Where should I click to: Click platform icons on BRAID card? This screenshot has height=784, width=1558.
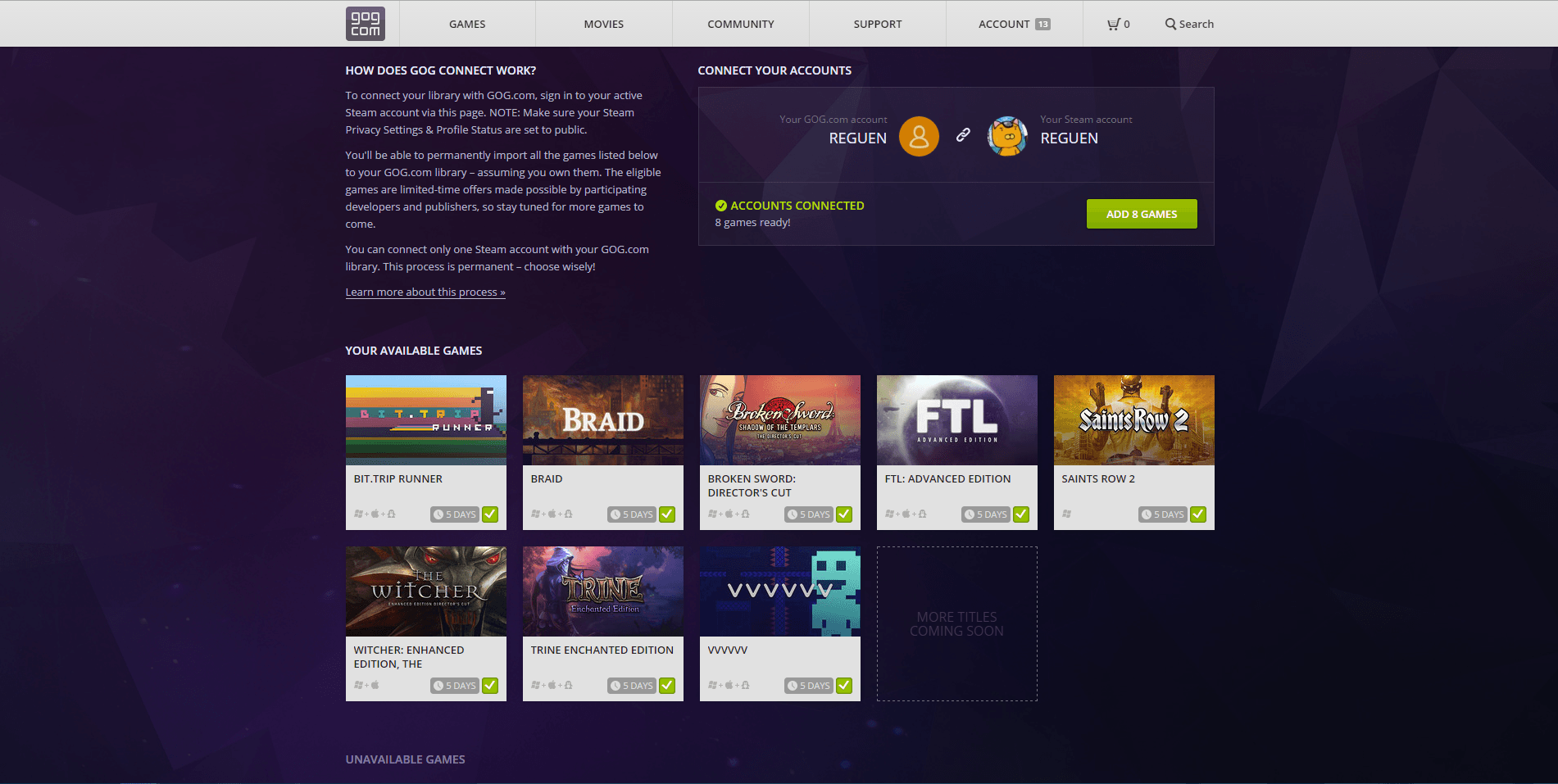pos(552,514)
